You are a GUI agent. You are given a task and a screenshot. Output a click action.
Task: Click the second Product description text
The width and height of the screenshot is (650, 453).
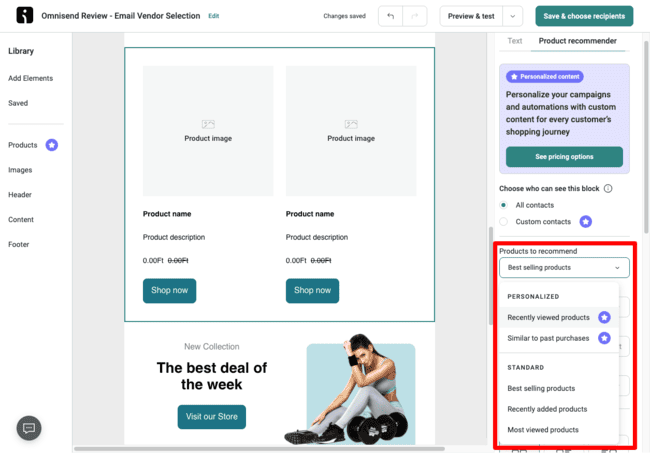click(x=317, y=237)
